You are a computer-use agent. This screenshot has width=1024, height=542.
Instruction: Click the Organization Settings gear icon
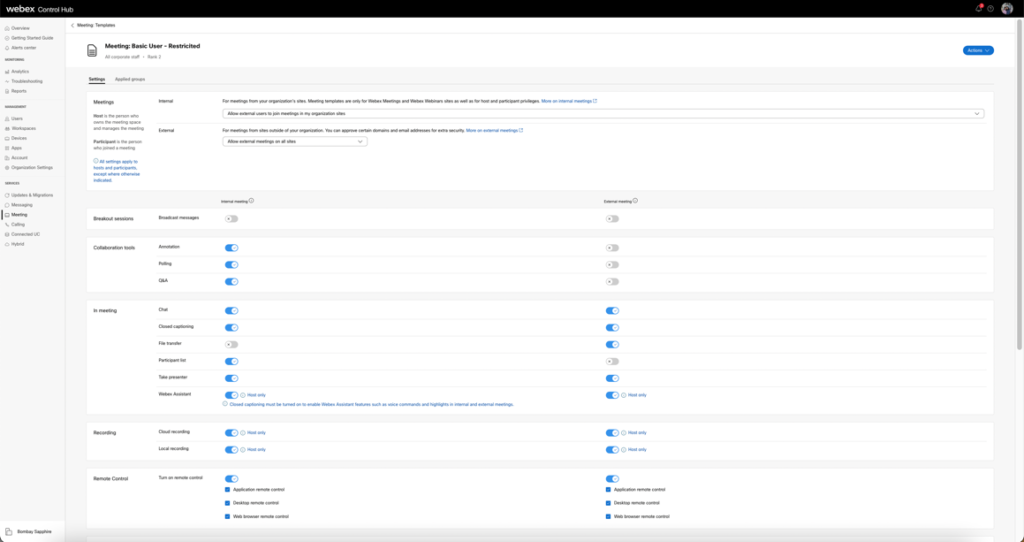[7, 168]
